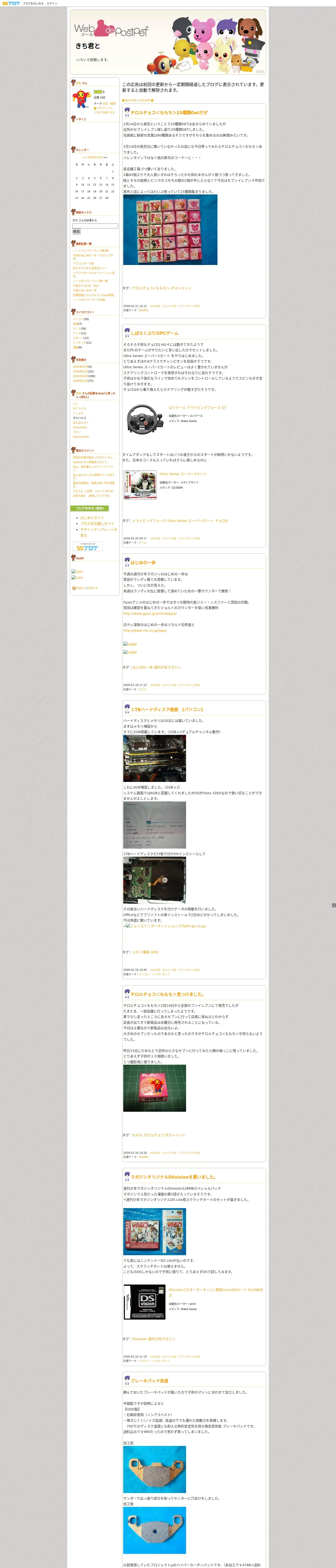Click the Powered by SSブログ banner
The width and height of the screenshot is (336, 1568).
(x=88, y=547)
